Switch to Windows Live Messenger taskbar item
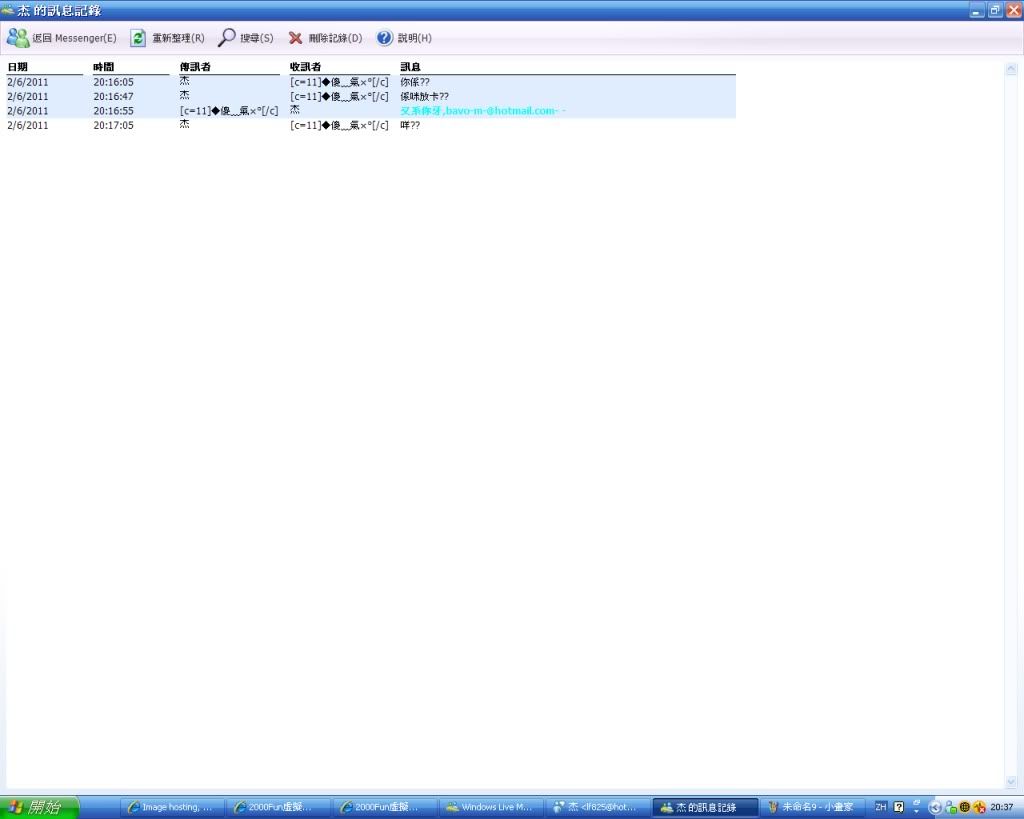1024x819 pixels. tap(494, 807)
